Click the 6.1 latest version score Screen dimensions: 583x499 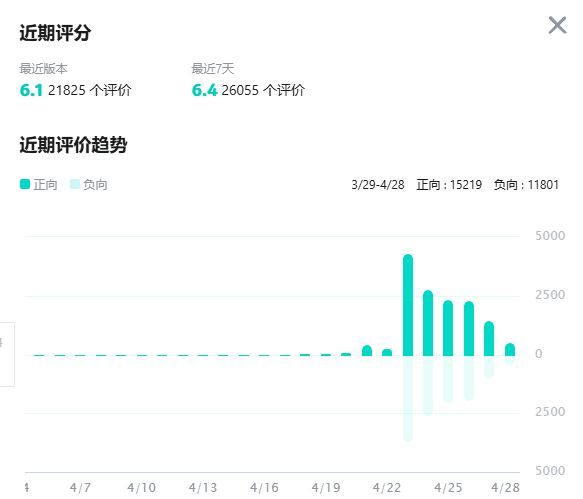[31, 90]
